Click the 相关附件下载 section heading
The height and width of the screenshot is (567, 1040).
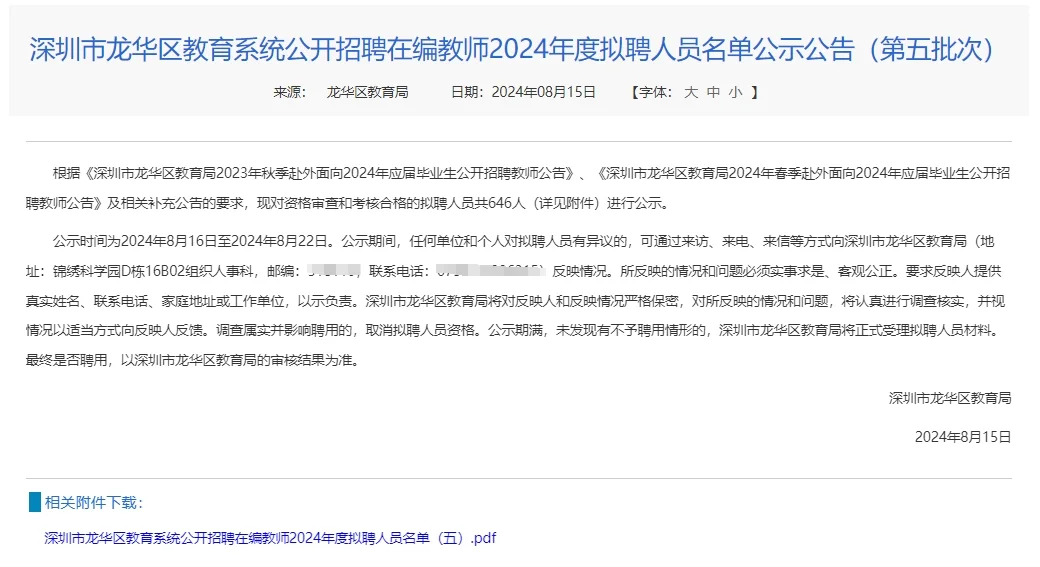click(x=94, y=503)
